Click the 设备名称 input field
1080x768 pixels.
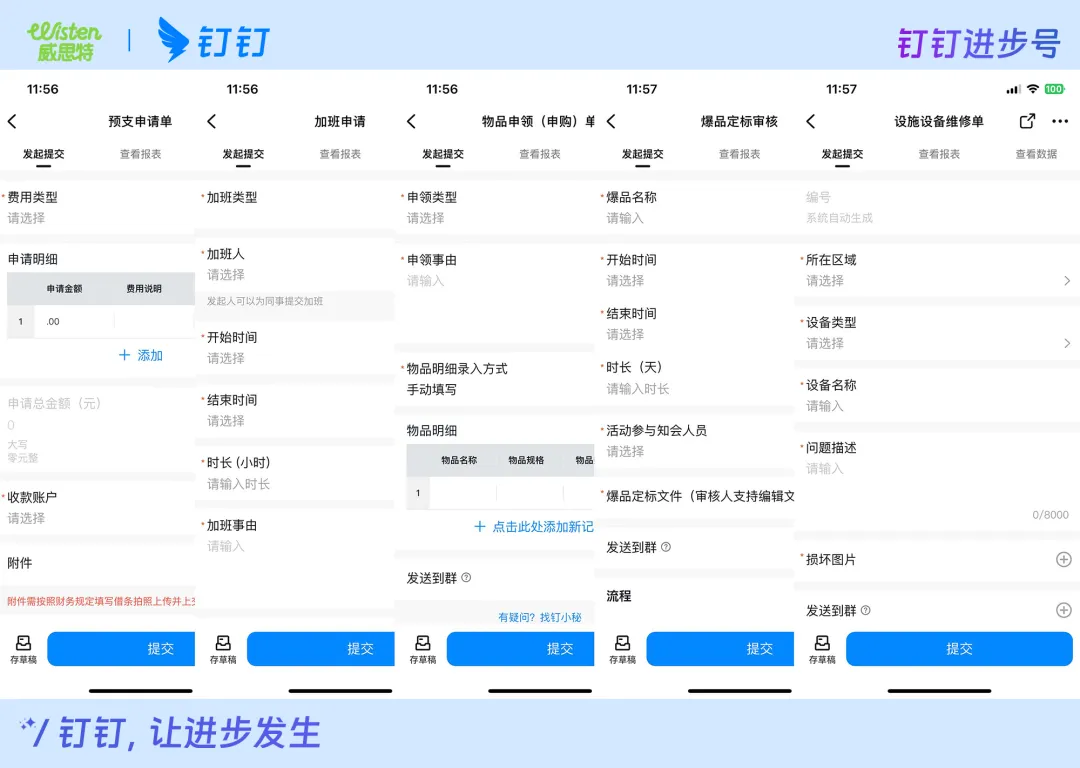937,395
